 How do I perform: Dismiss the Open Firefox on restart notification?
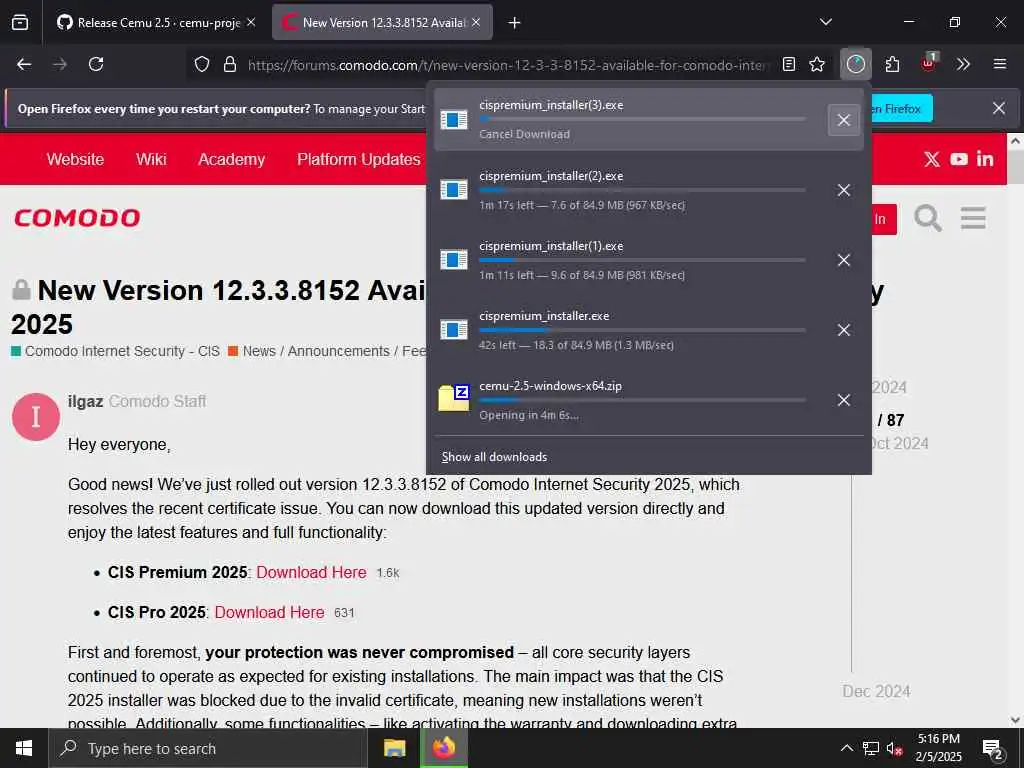999,108
